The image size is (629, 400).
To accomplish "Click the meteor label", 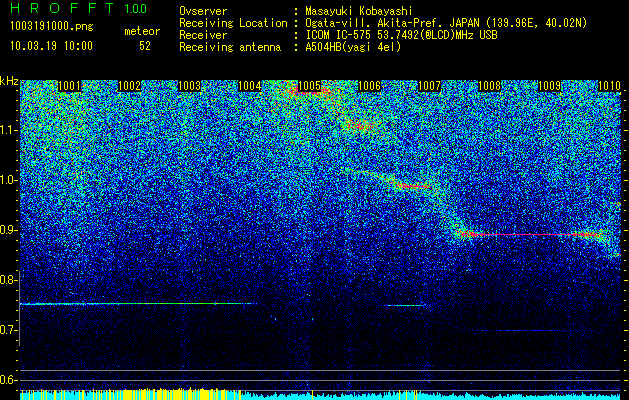I will 142,31.
